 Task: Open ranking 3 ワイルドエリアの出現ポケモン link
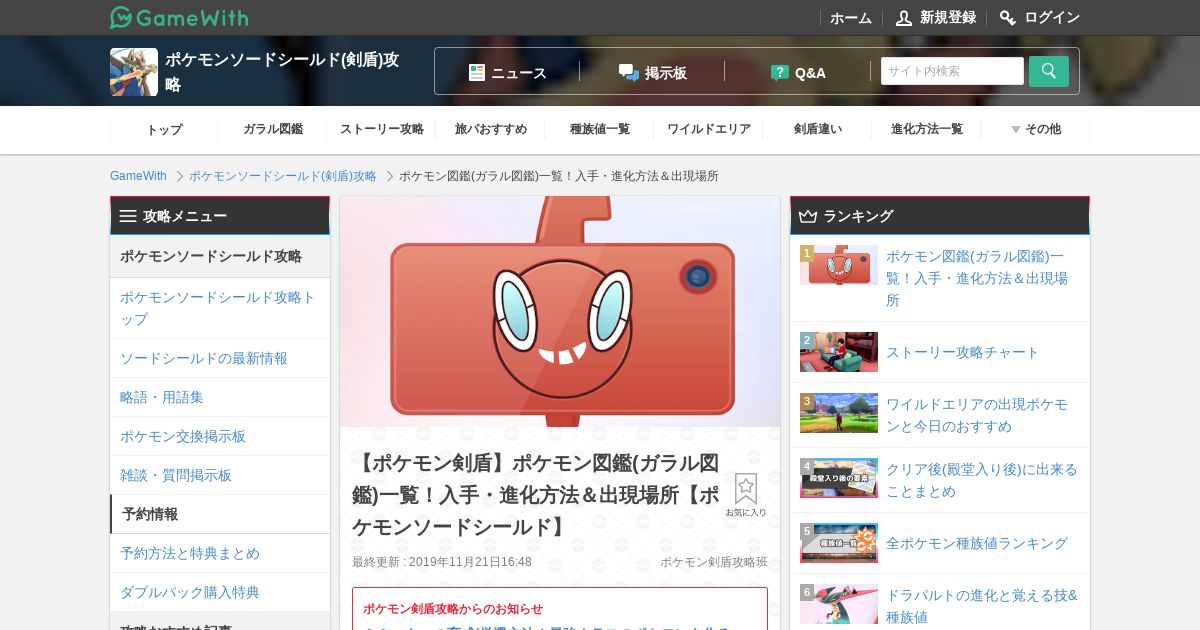click(x=977, y=415)
